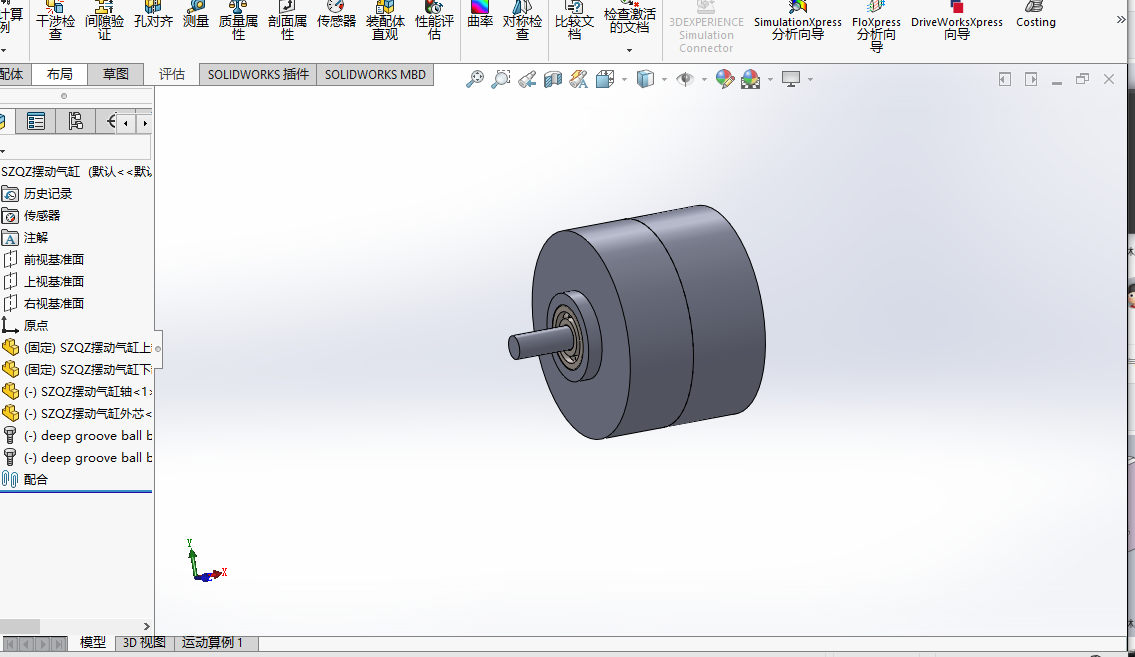Open the SOLIDWORKS MBD tab

click(x=375, y=75)
